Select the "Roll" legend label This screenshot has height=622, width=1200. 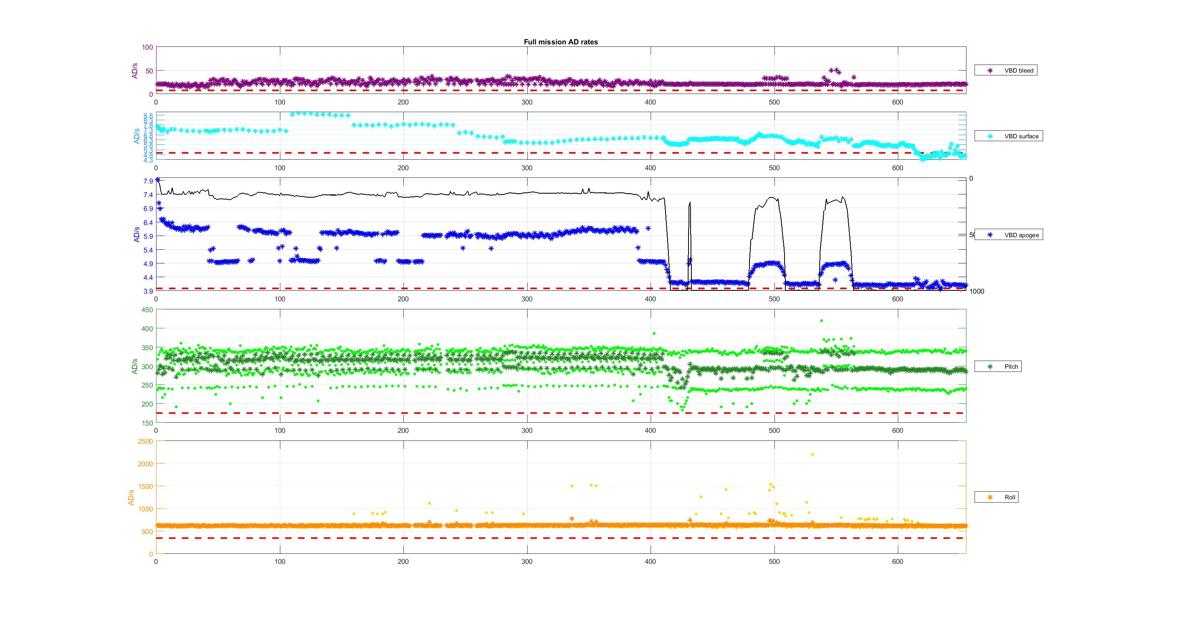(1011, 497)
